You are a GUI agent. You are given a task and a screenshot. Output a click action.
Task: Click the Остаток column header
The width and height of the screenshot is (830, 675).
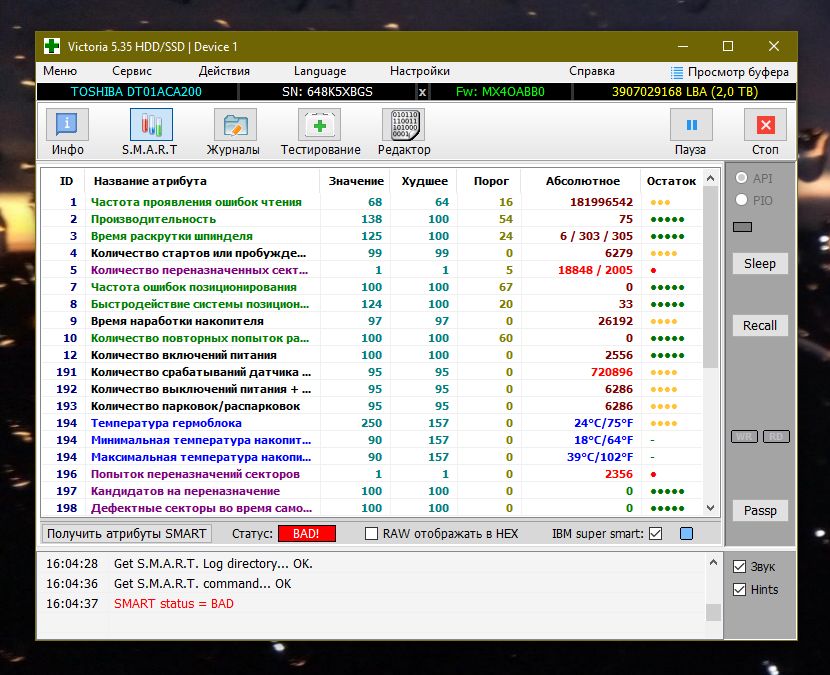(x=671, y=181)
